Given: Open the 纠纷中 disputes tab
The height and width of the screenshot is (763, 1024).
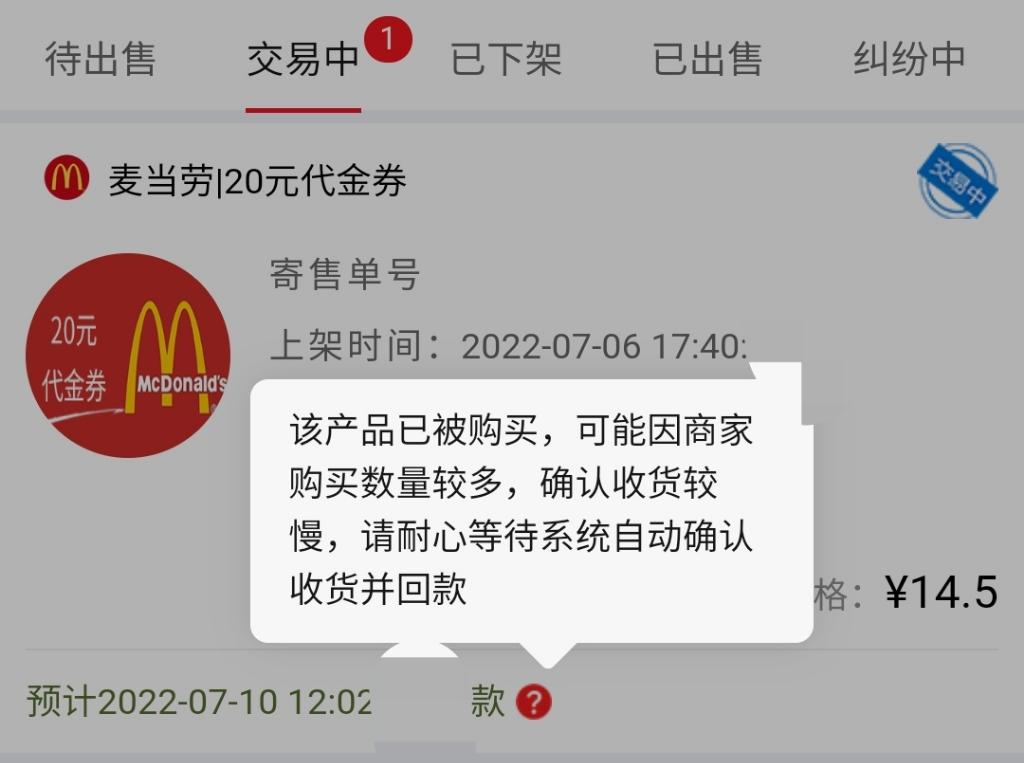Looking at the screenshot, I should 909,59.
